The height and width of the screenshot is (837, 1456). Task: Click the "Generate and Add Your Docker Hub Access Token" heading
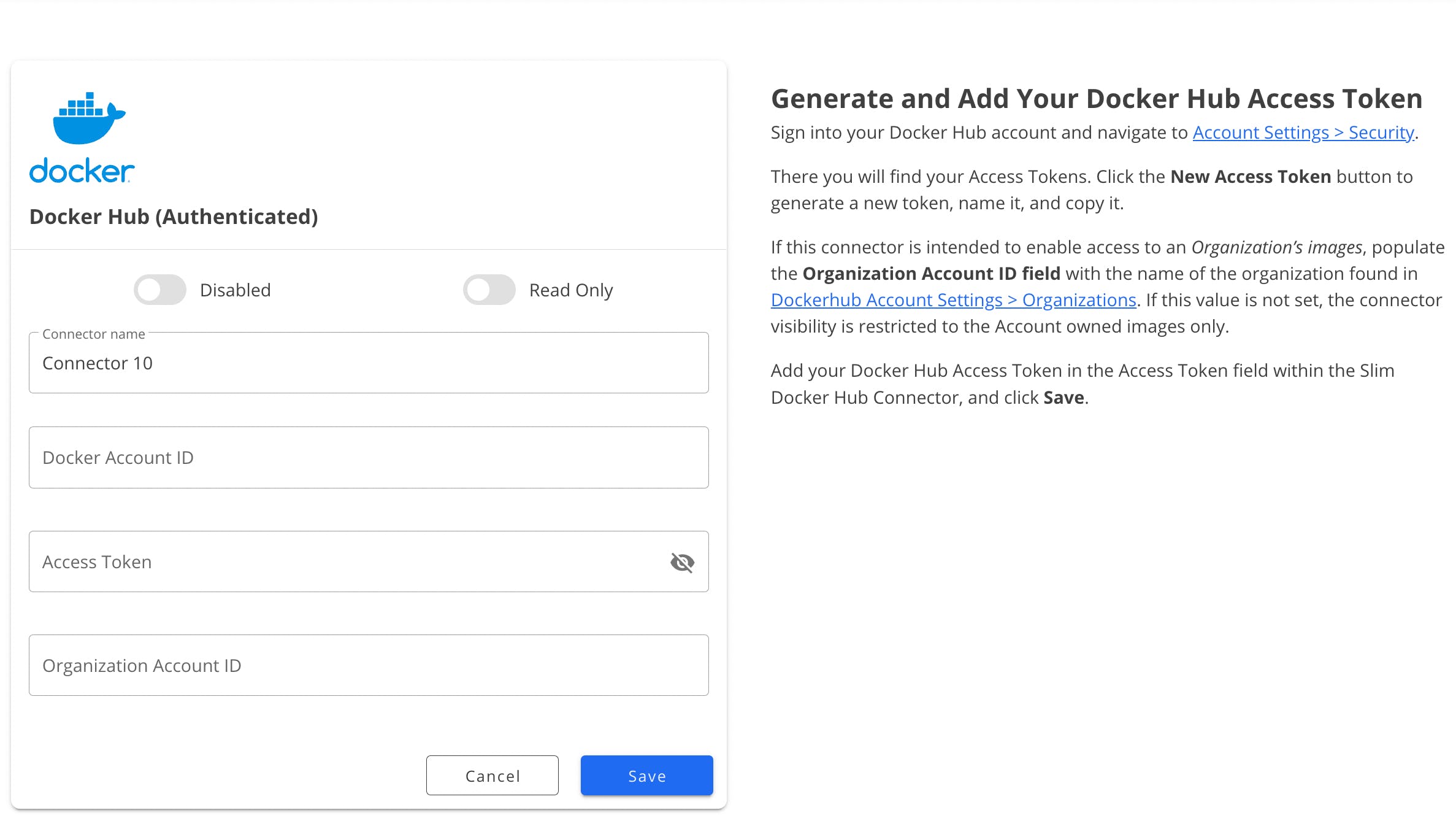point(1096,99)
